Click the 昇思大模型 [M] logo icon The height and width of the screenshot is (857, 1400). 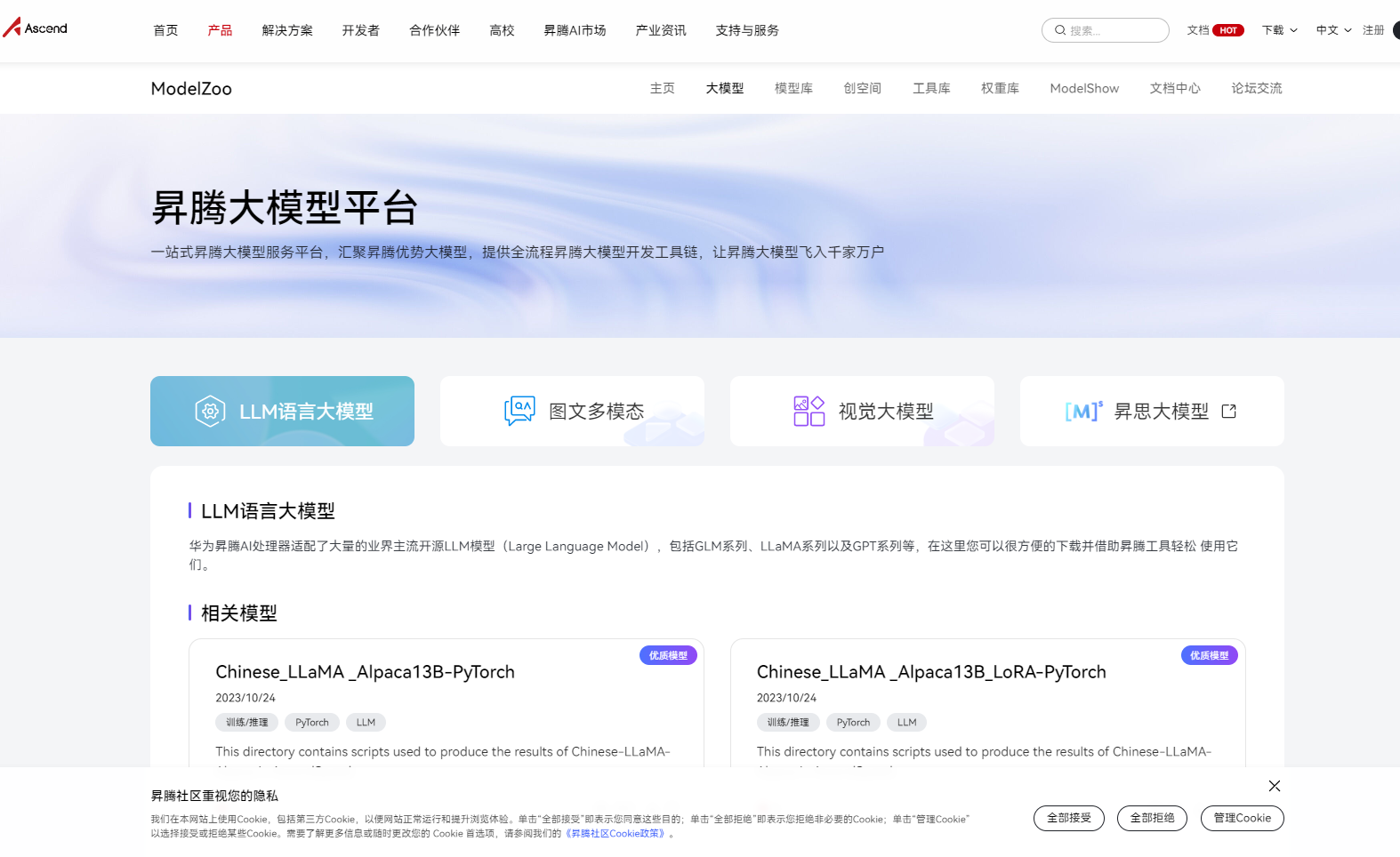tap(1084, 411)
